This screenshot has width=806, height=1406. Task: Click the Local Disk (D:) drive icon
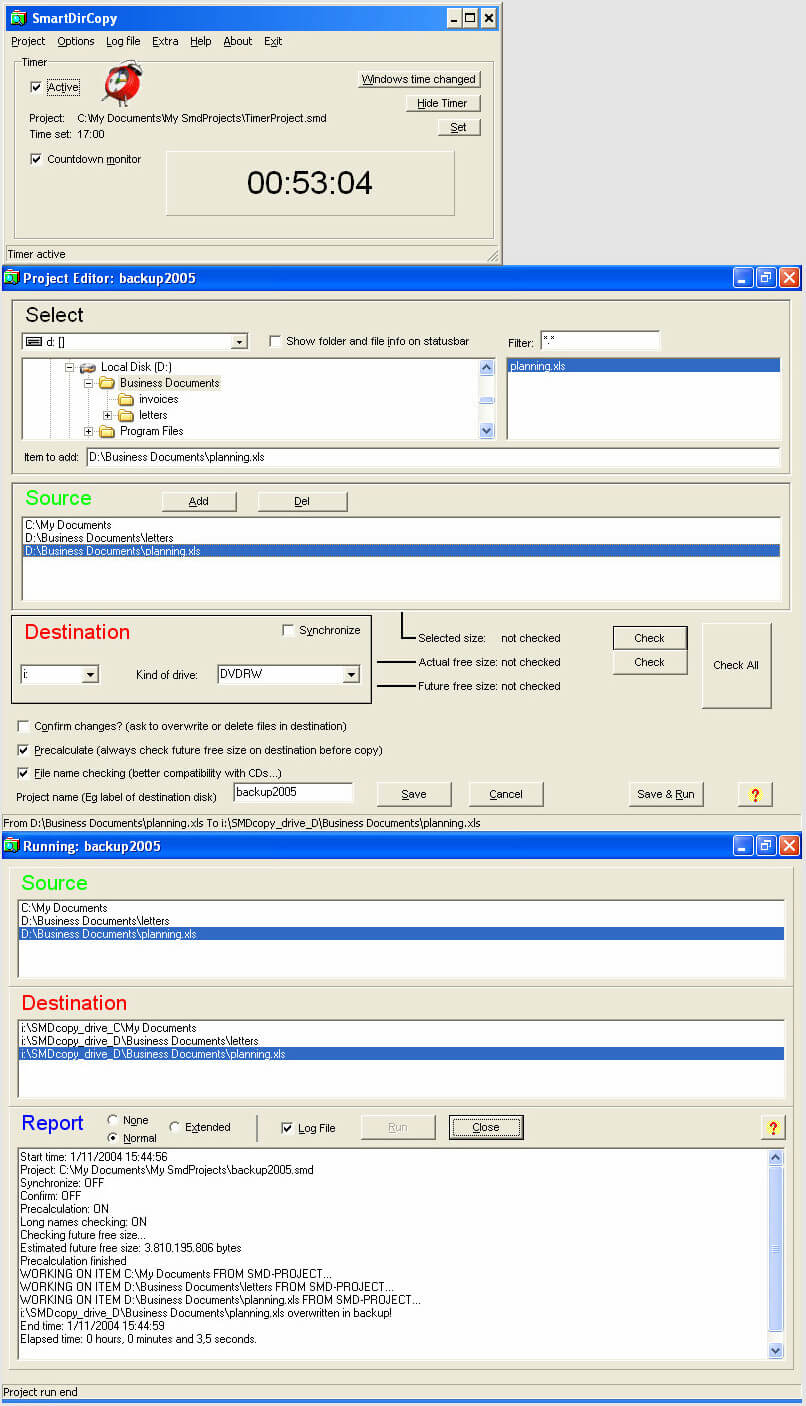[88, 367]
